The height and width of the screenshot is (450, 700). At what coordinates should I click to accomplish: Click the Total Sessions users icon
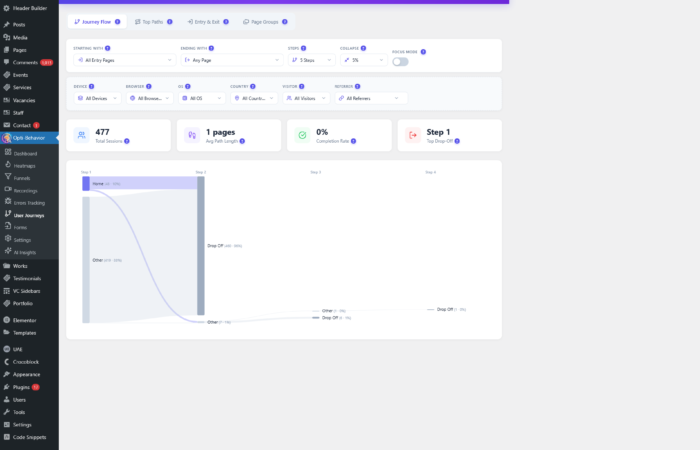tap(81, 135)
